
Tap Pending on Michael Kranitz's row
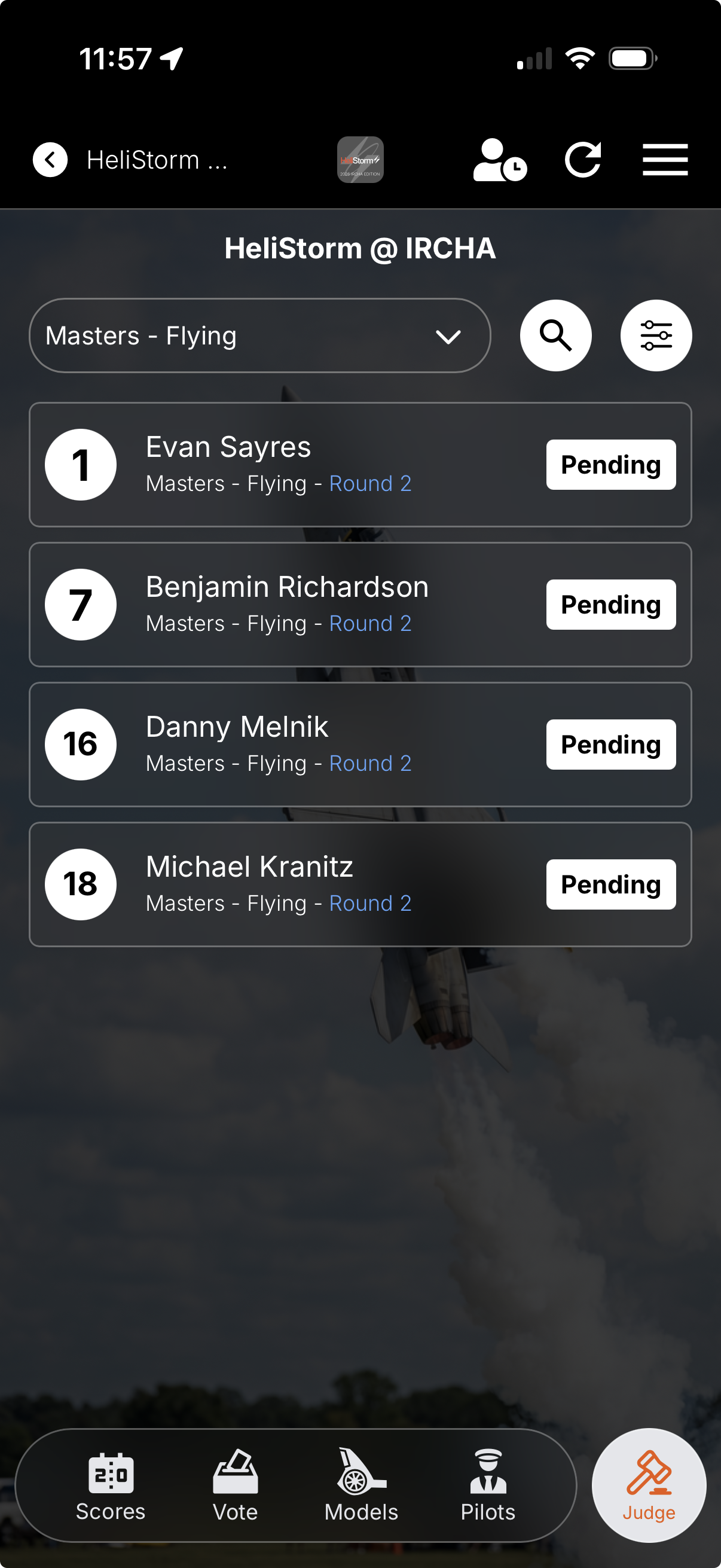[611, 884]
